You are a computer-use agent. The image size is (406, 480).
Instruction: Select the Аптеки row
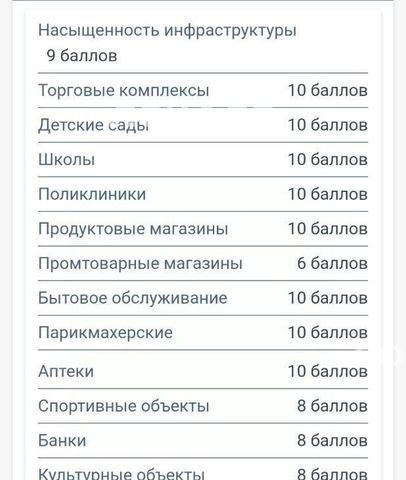click(x=203, y=369)
